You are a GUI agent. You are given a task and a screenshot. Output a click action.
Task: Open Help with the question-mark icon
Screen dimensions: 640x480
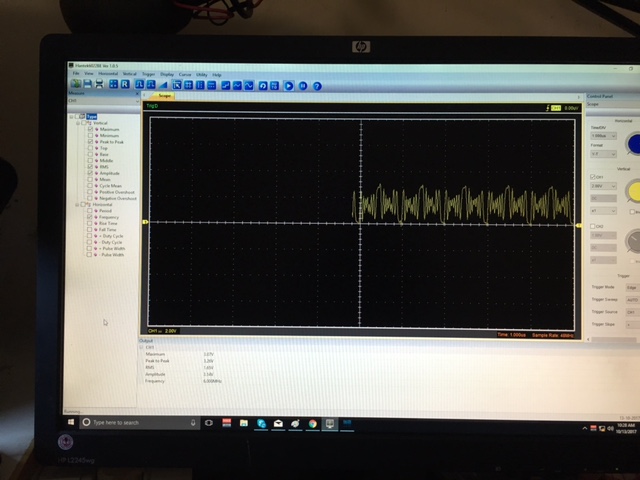point(317,86)
